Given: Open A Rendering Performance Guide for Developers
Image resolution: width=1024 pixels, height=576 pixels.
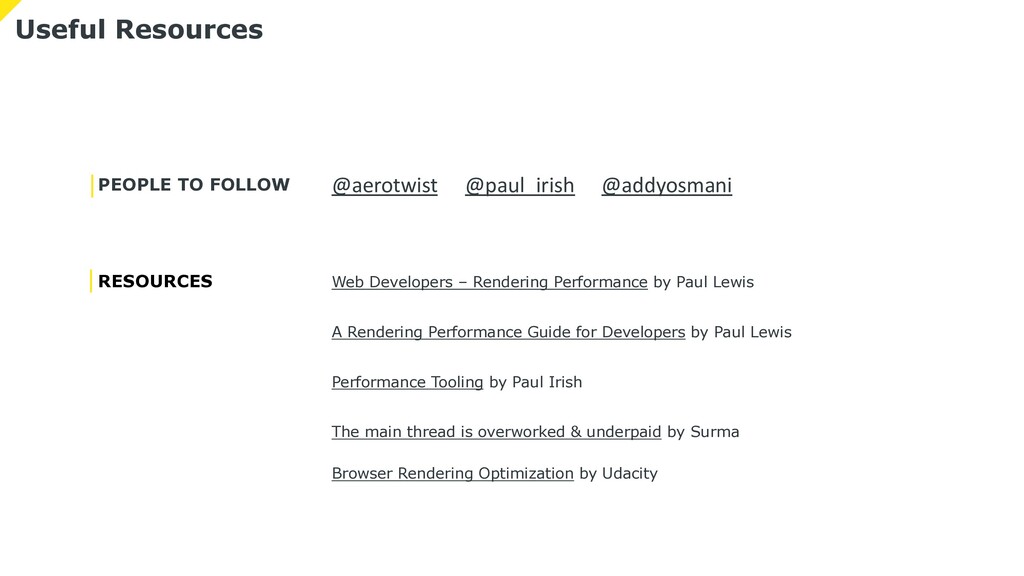Looking at the screenshot, I should coord(509,332).
